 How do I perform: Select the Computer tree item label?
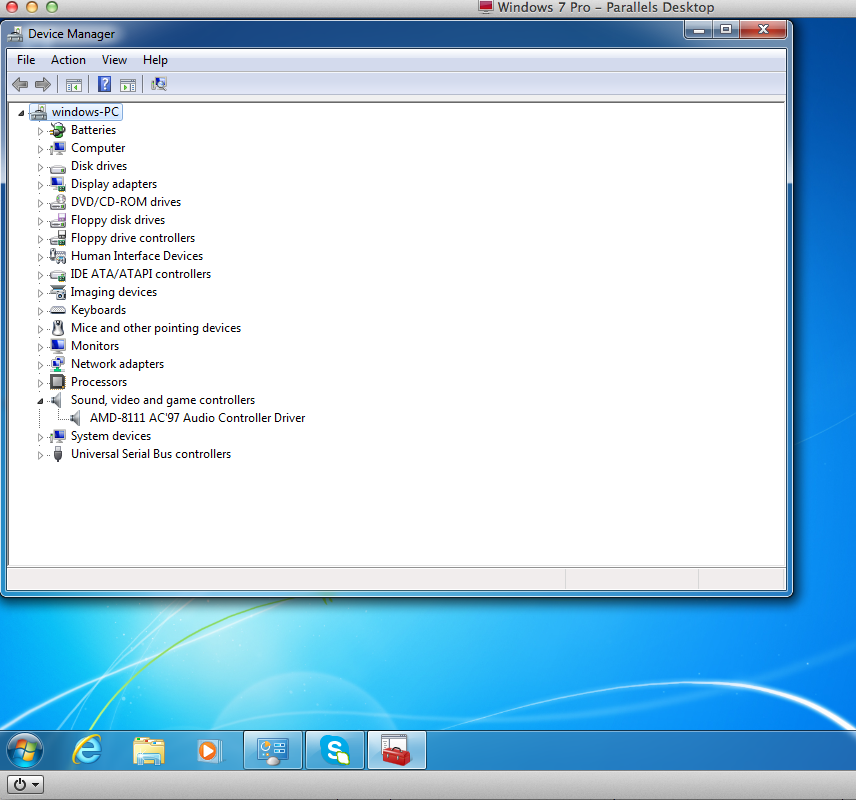pyautogui.click(x=98, y=148)
